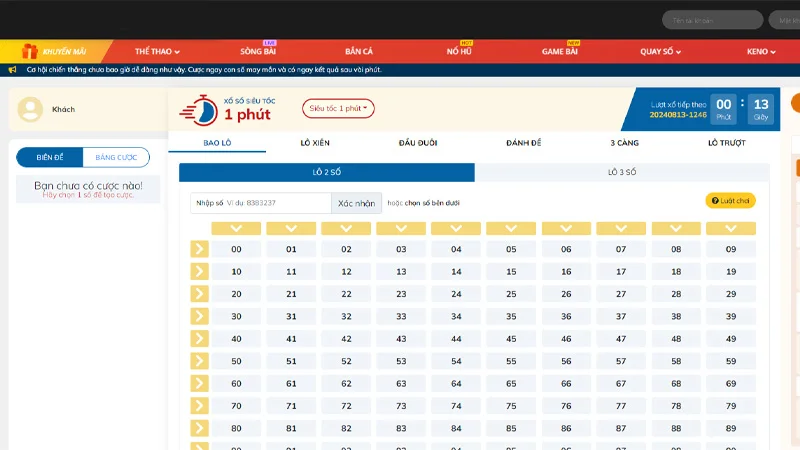The image size is (800, 450).
Task: Switch to Lô 3 Số mode
Action: tap(622, 172)
